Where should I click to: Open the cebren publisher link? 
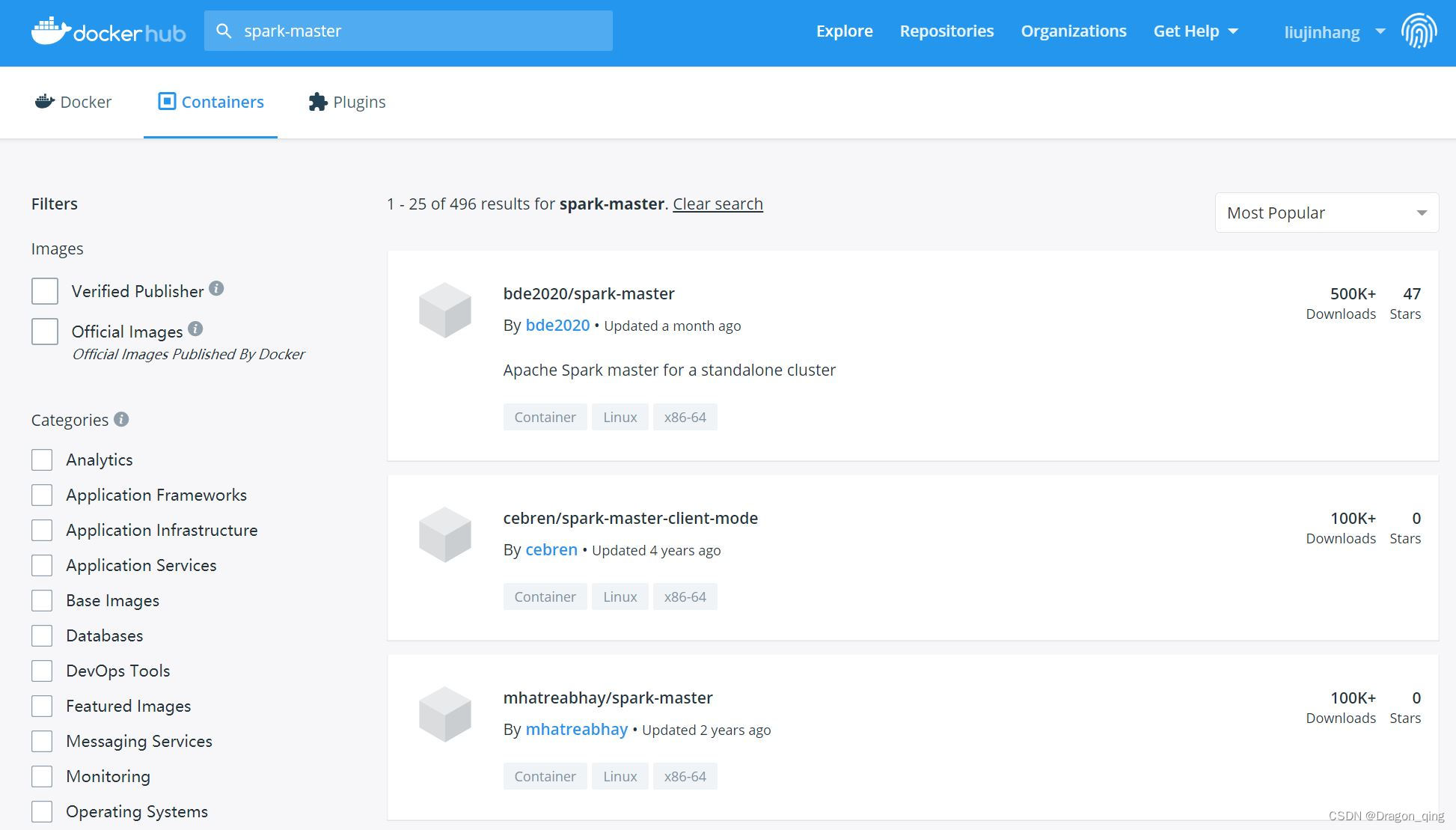[x=551, y=549]
